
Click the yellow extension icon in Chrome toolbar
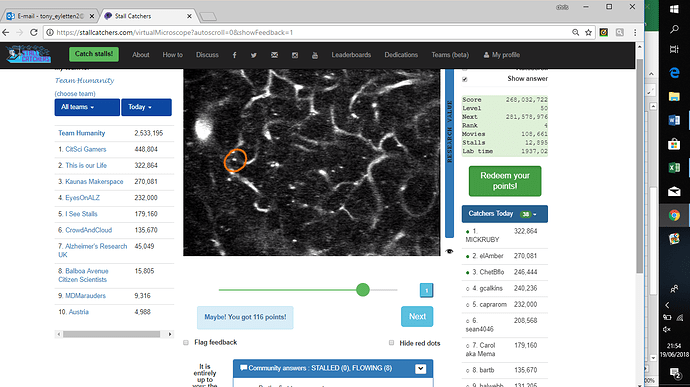pyautogui.click(x=604, y=32)
